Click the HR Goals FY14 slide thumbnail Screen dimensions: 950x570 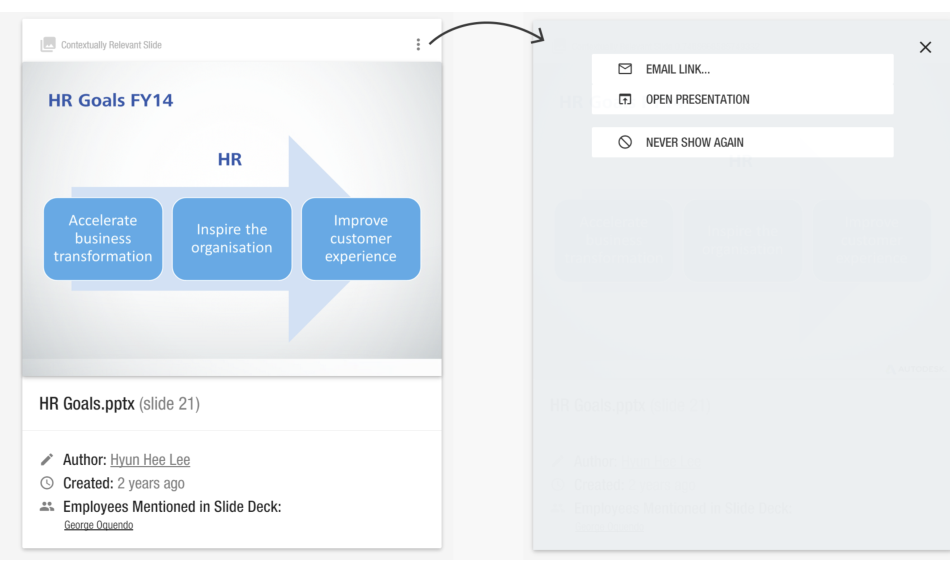point(232,219)
